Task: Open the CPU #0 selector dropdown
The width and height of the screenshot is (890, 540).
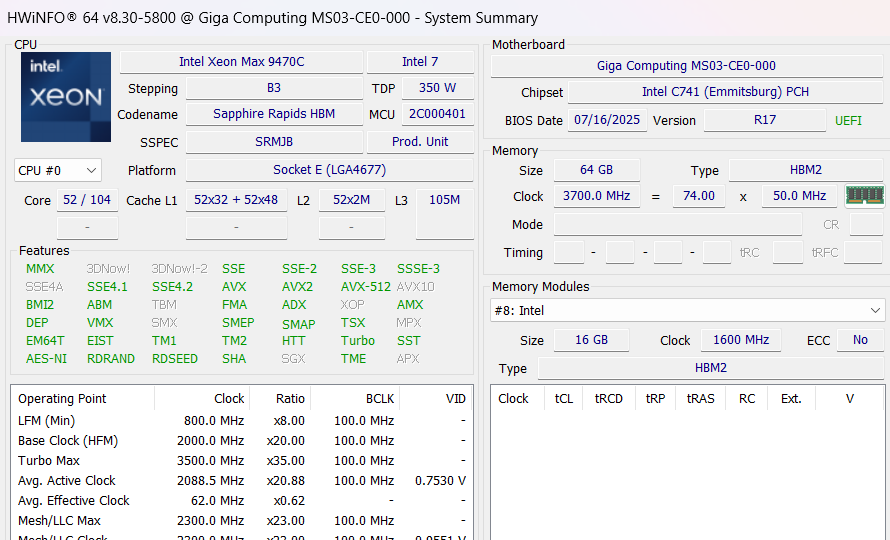Action: click(x=58, y=170)
